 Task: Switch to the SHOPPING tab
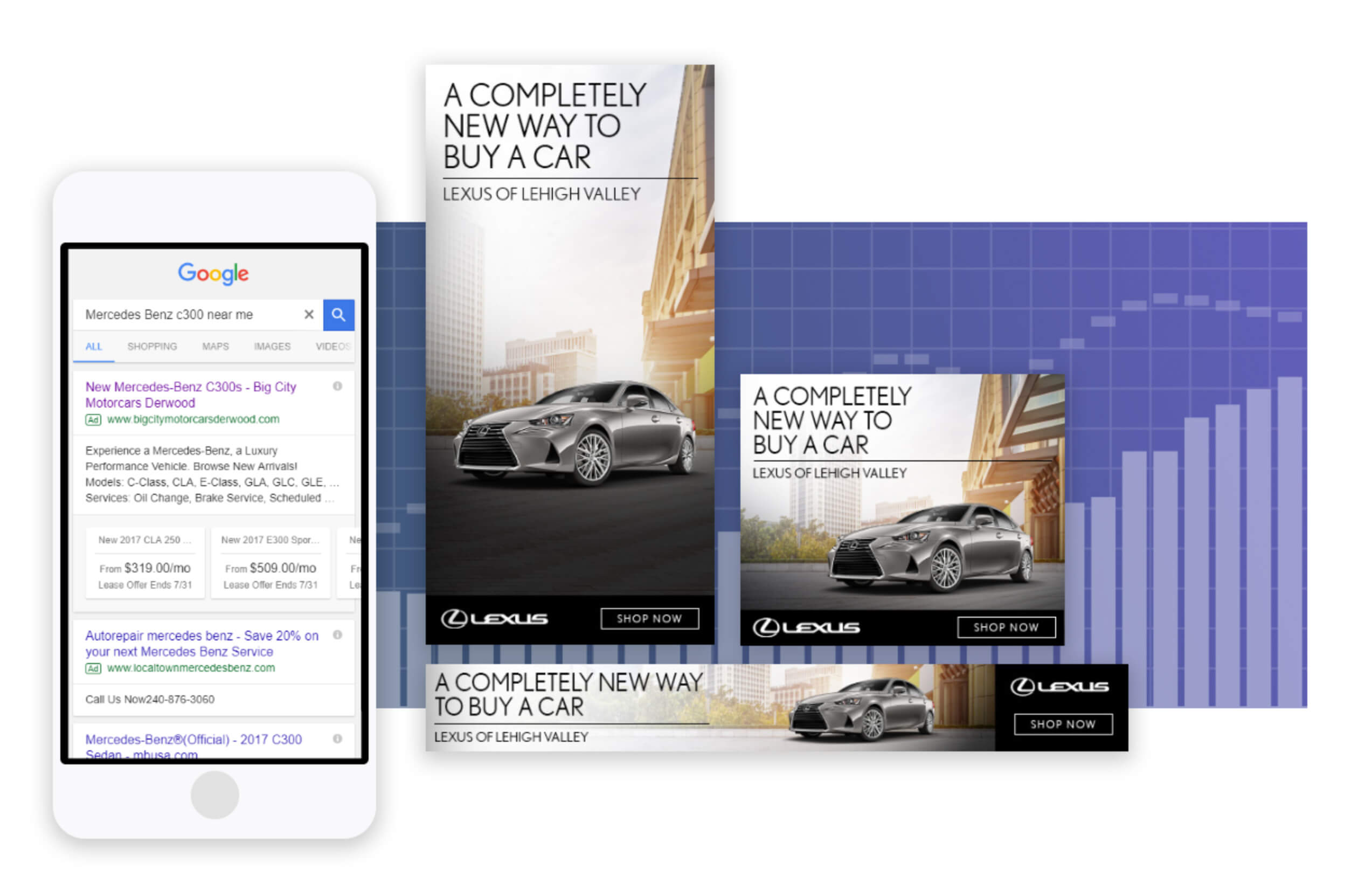point(152,347)
